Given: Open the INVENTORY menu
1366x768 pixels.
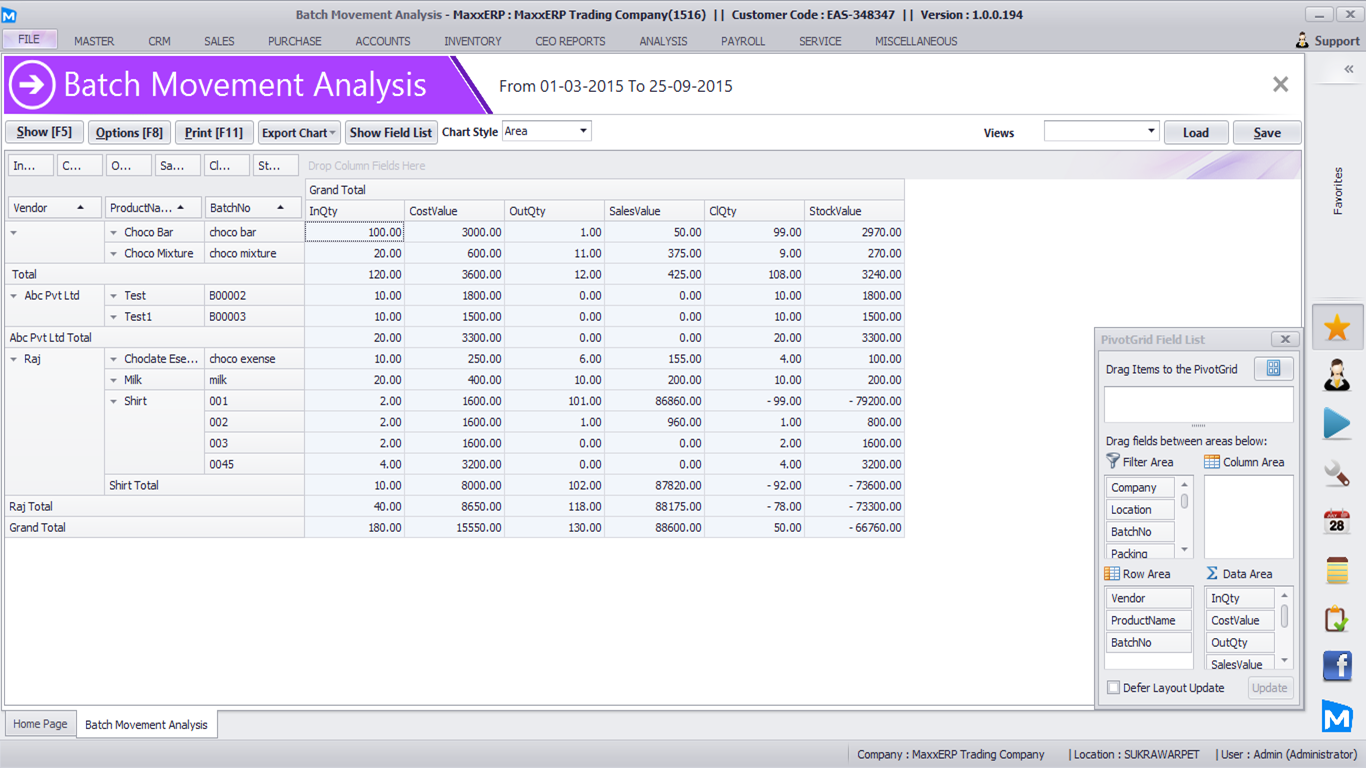Looking at the screenshot, I should pos(472,41).
